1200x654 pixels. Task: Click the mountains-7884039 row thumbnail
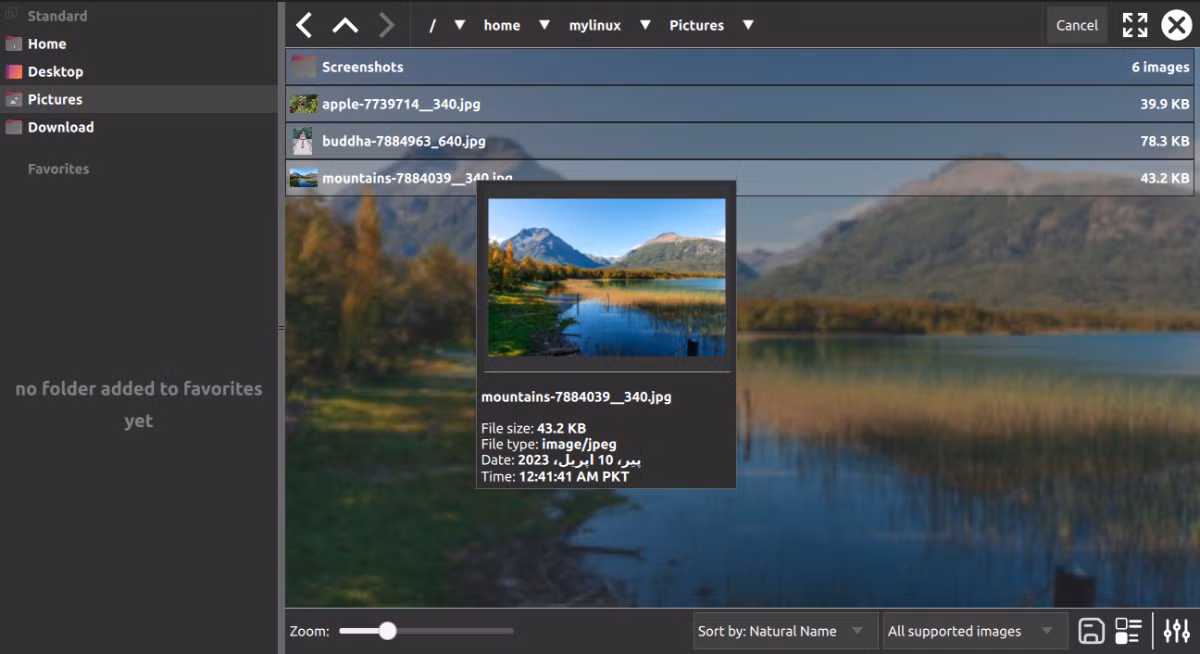304,178
